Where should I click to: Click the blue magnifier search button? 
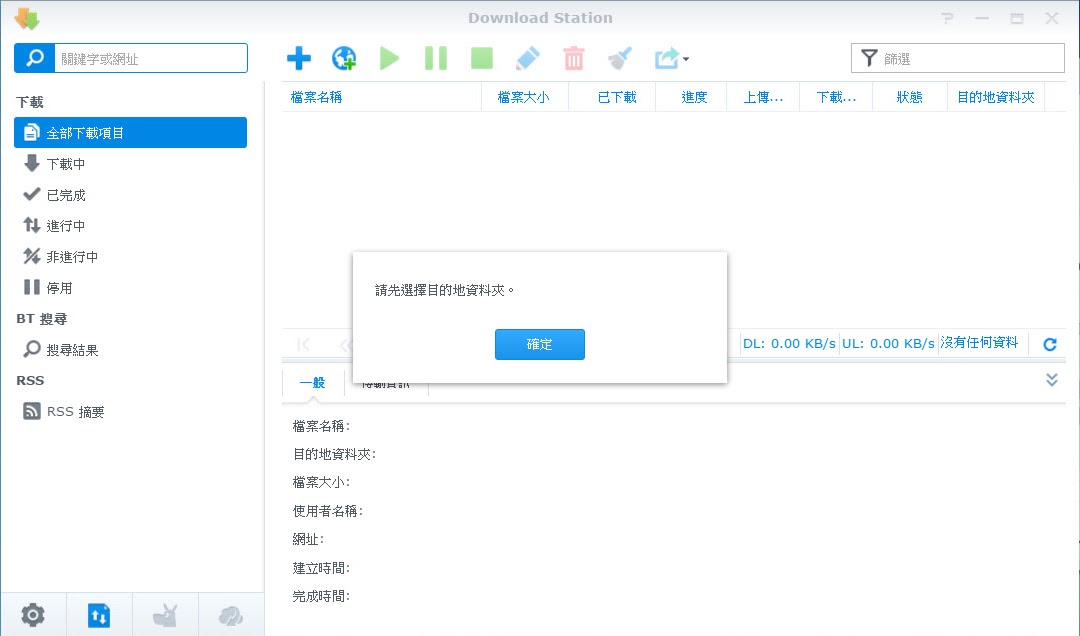pyautogui.click(x=34, y=58)
